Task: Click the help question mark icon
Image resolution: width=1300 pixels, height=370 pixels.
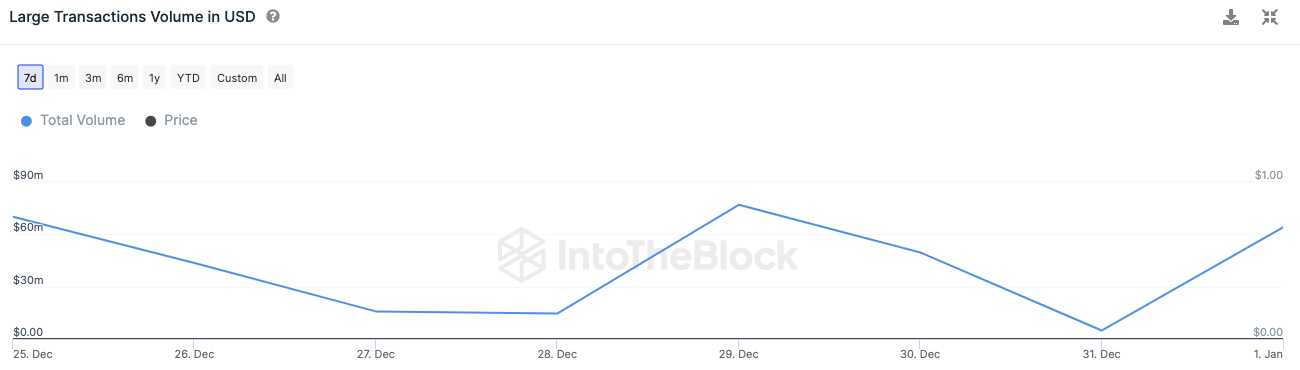Action: click(273, 17)
